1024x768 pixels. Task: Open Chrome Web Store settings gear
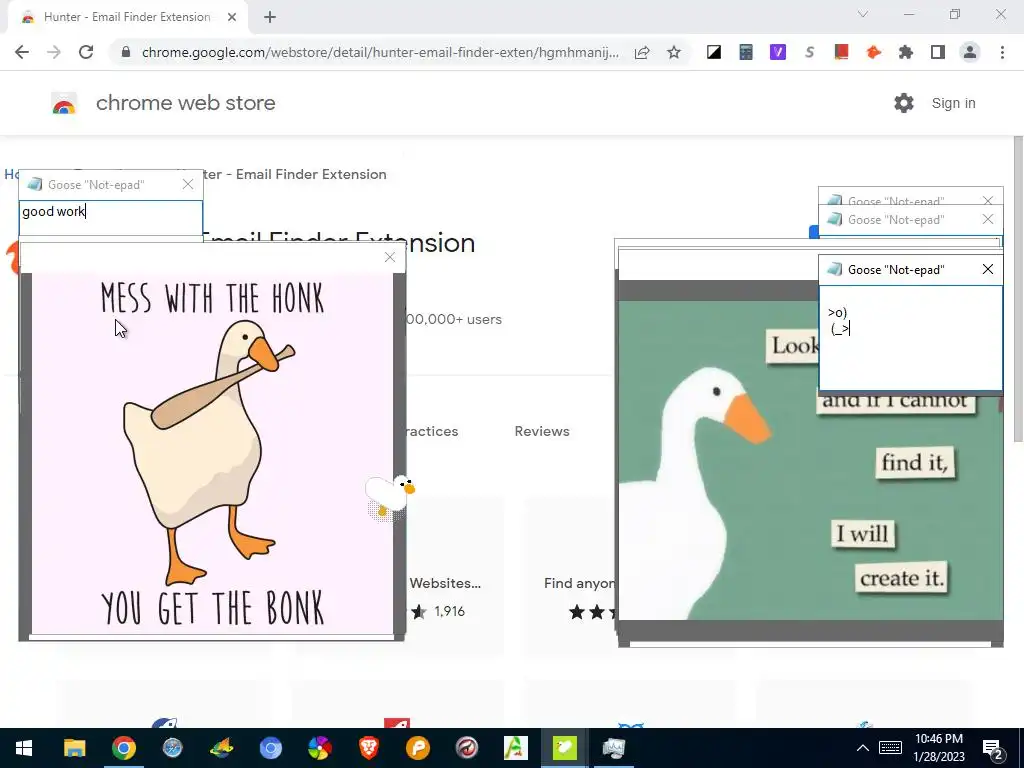coord(904,103)
